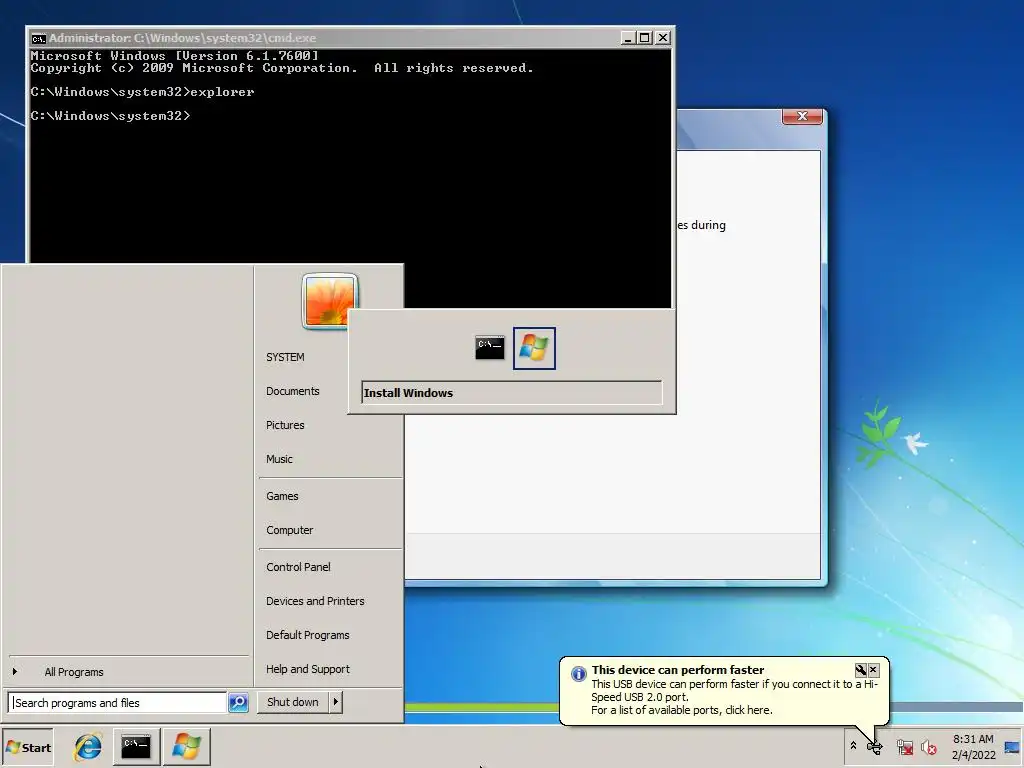Click the muted volume tray icon
The image size is (1024, 768).
(x=929, y=747)
